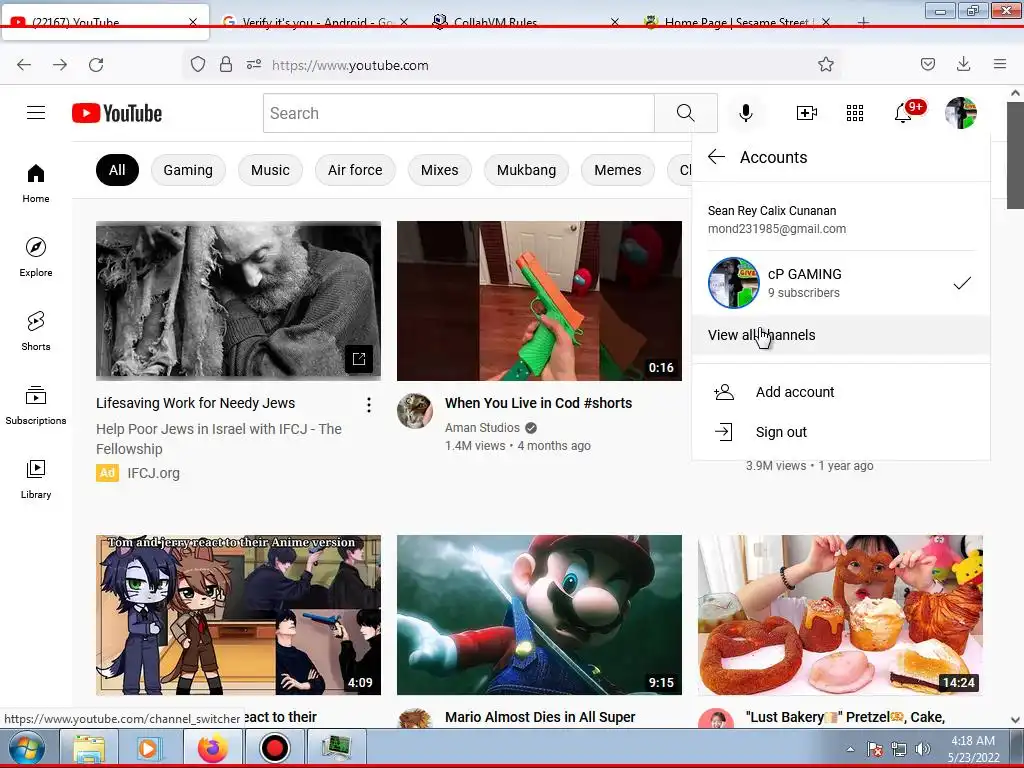Open the When You Live in Cod title

coord(538,403)
